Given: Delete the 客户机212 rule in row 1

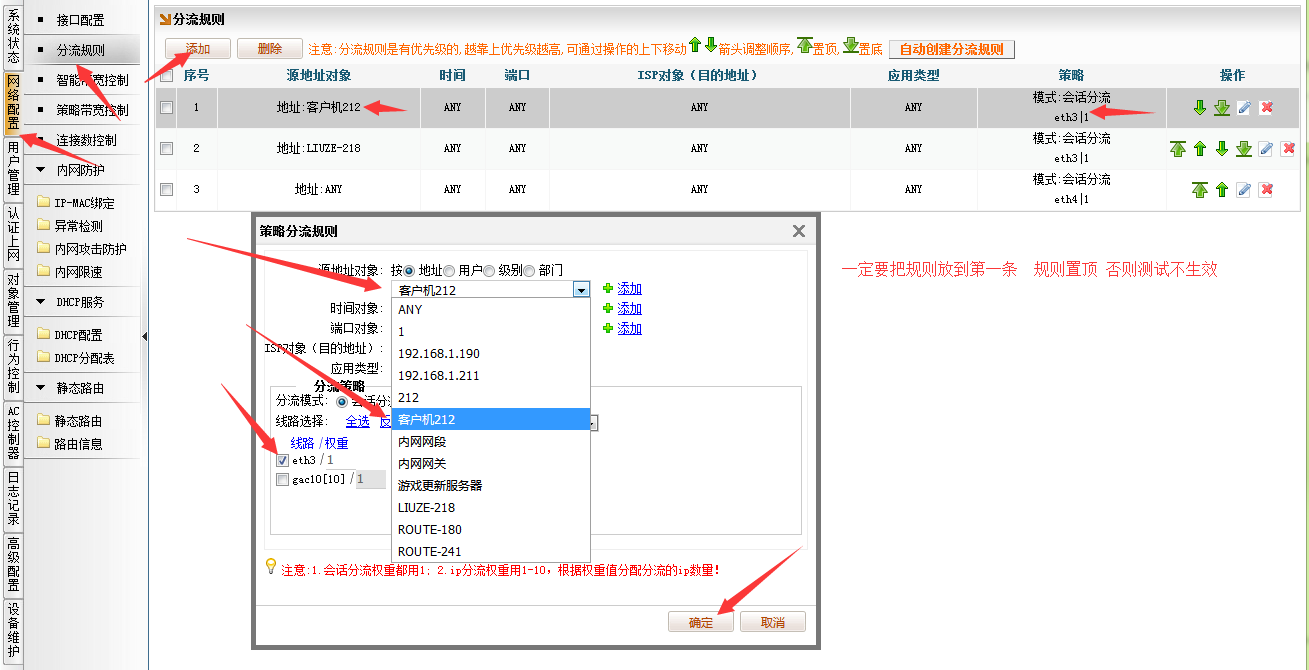Looking at the screenshot, I should [1265, 108].
